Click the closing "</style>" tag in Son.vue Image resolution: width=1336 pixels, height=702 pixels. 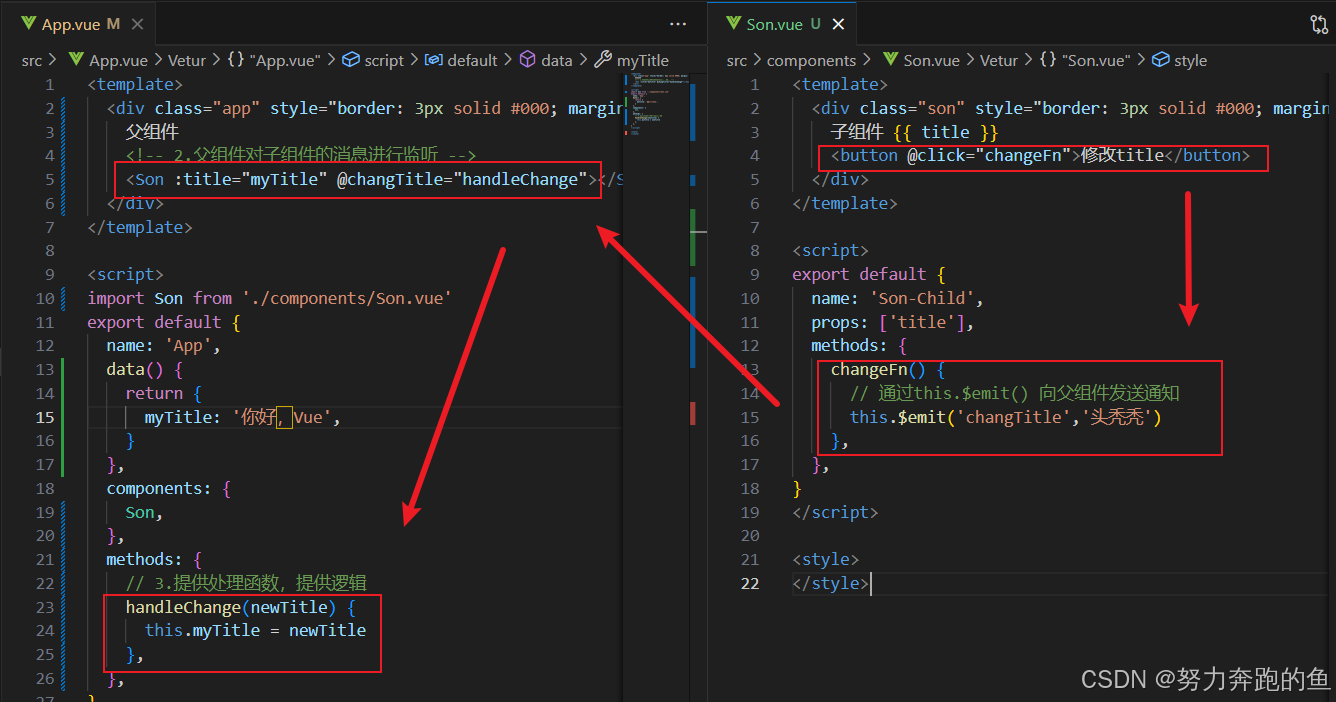click(x=830, y=583)
